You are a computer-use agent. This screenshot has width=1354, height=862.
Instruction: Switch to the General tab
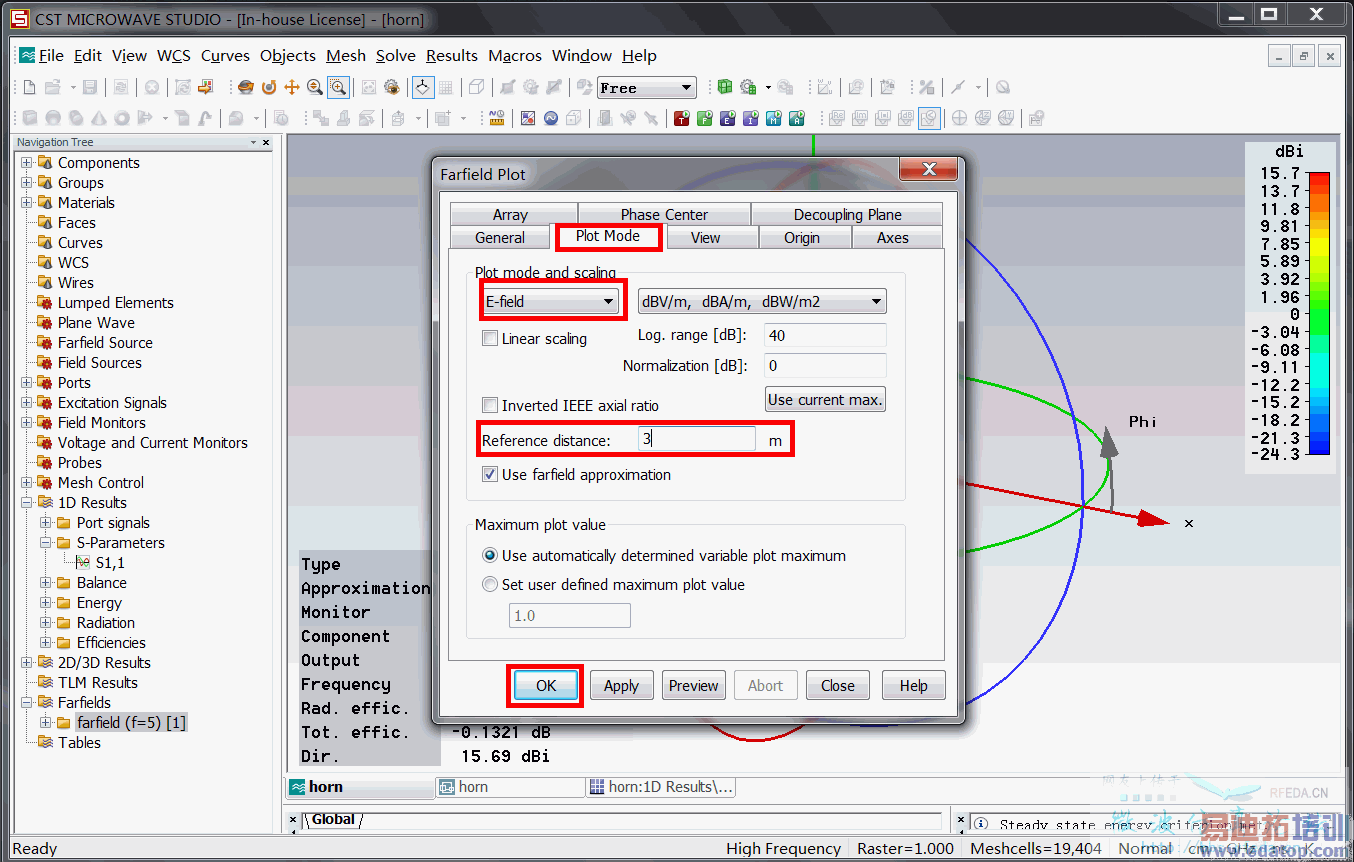[x=500, y=238]
